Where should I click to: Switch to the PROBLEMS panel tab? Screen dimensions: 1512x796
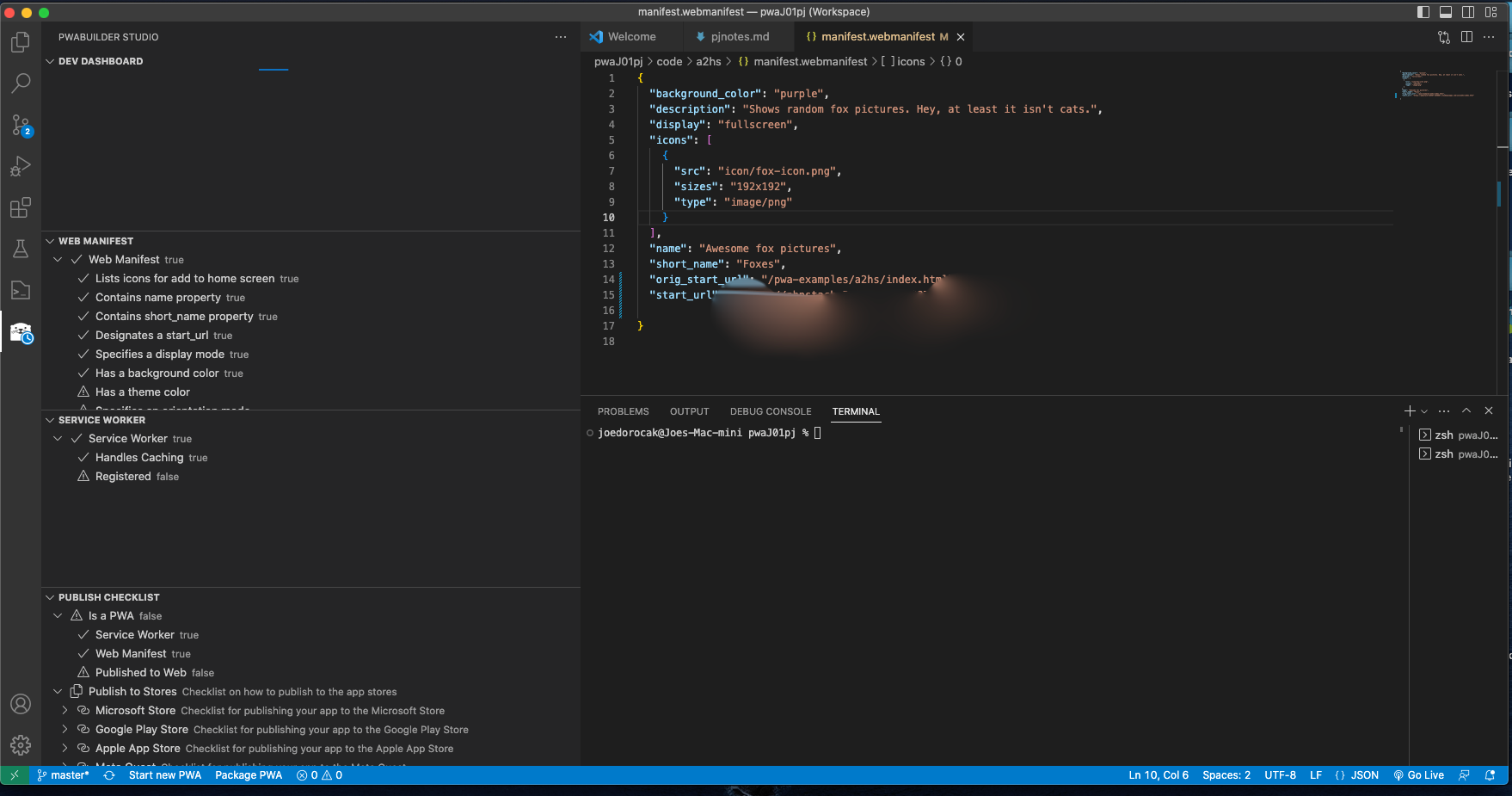(x=623, y=410)
